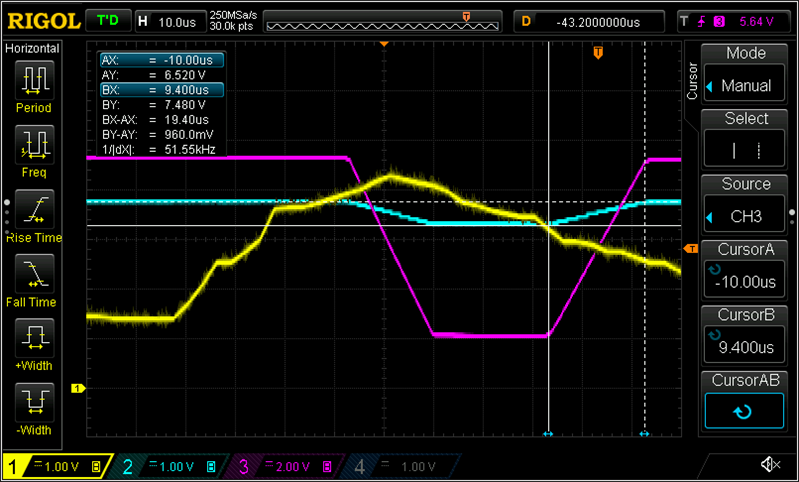Select the -Width measurement icon
Viewport: 799px width, 482px height.
tap(33, 402)
